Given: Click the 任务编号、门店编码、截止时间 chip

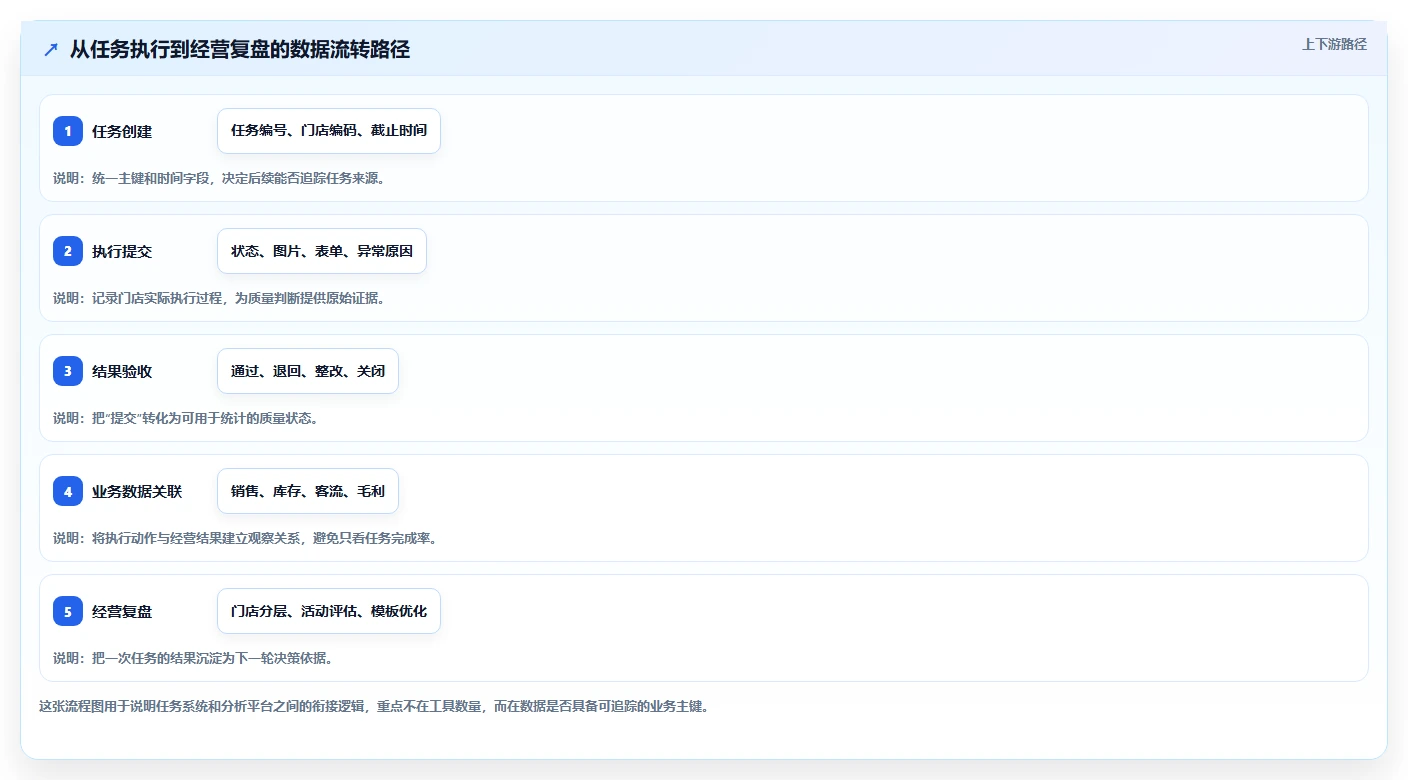Looking at the screenshot, I should tap(329, 131).
